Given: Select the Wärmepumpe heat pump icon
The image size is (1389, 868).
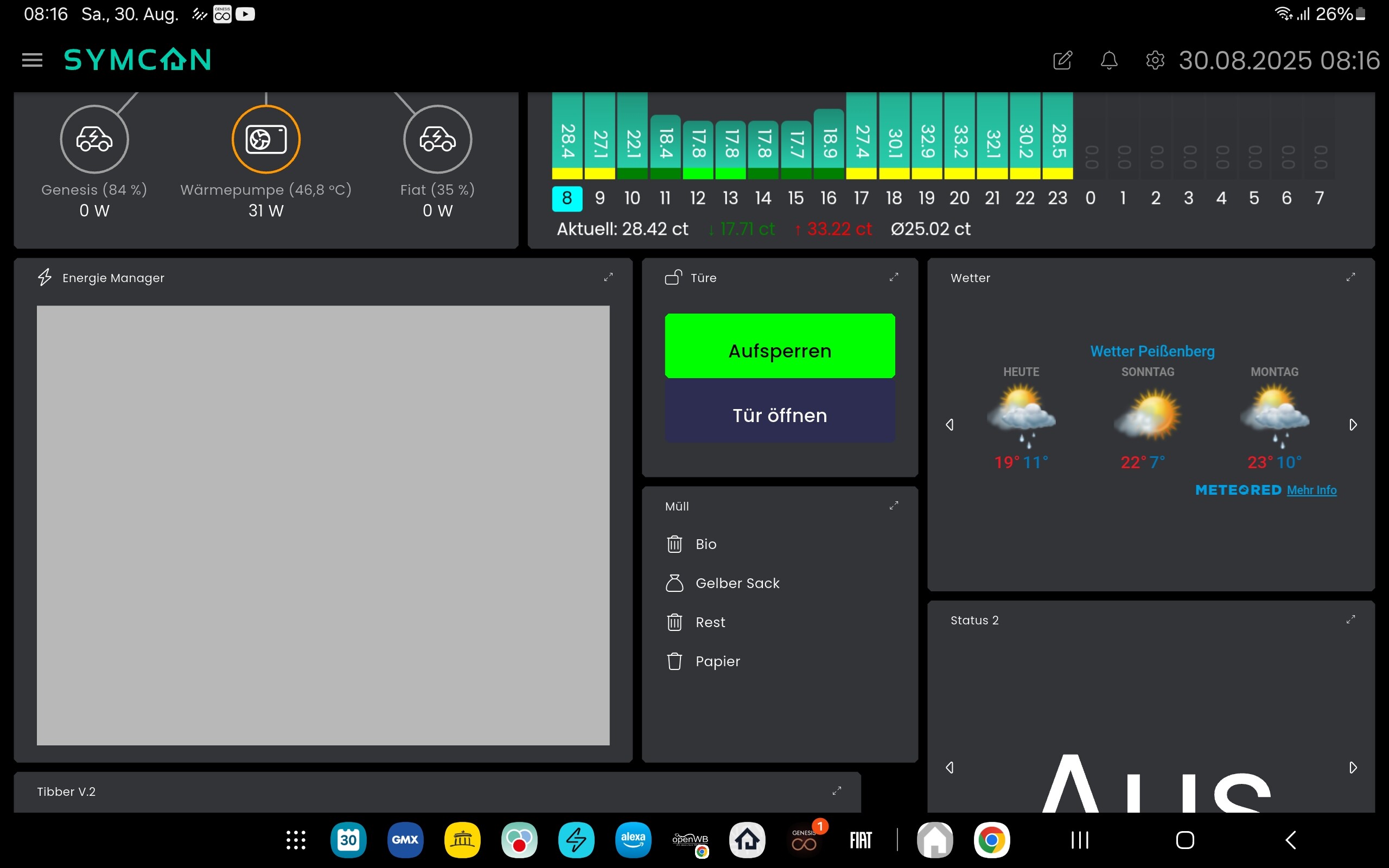Looking at the screenshot, I should pos(266,139).
